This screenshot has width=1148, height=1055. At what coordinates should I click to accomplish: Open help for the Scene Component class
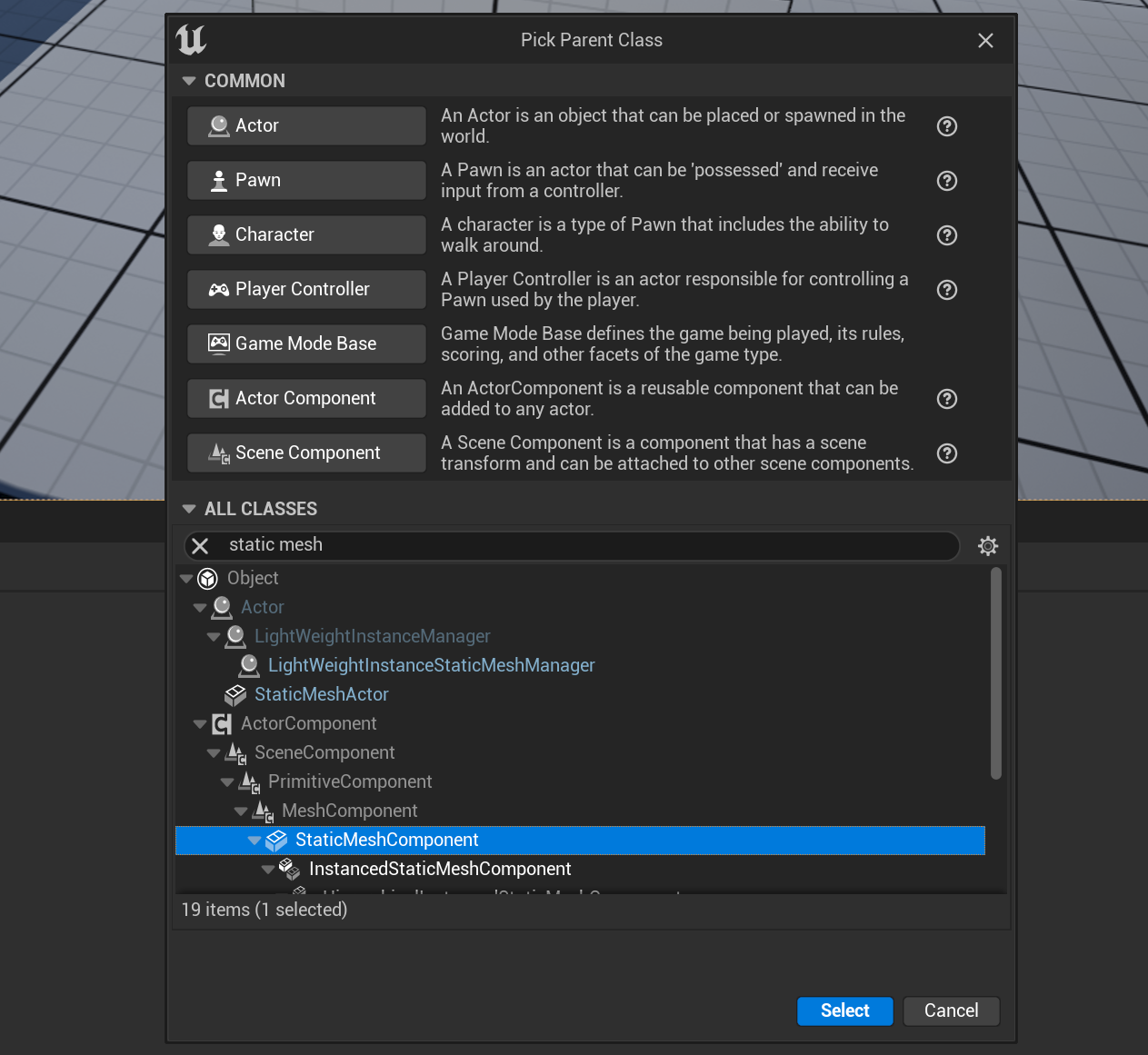tap(947, 453)
